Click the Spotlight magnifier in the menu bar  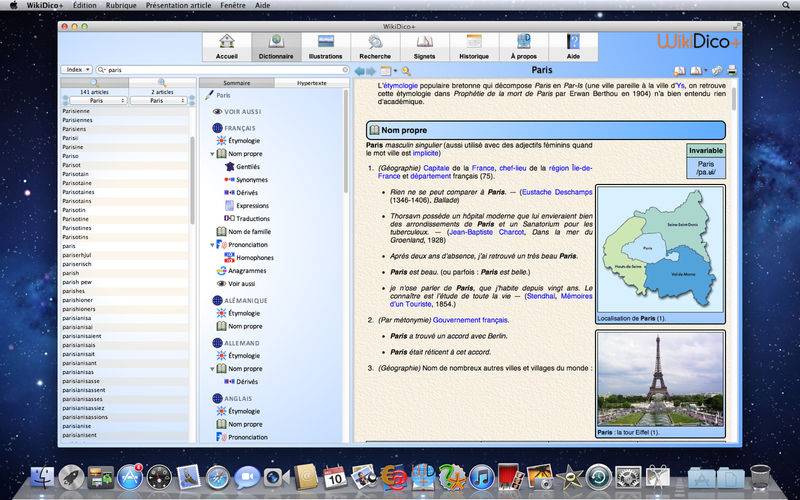(786, 5)
